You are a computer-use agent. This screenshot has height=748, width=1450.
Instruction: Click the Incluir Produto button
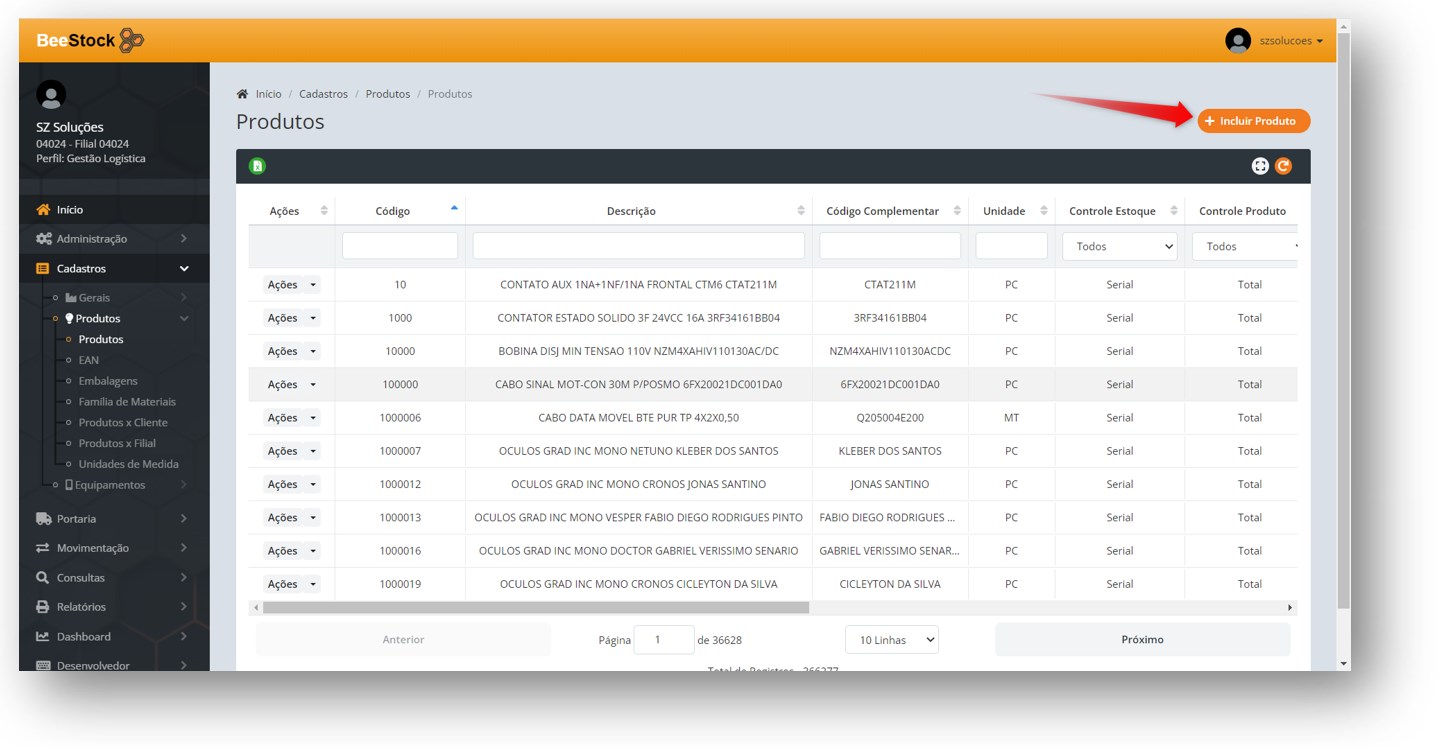coord(1253,121)
